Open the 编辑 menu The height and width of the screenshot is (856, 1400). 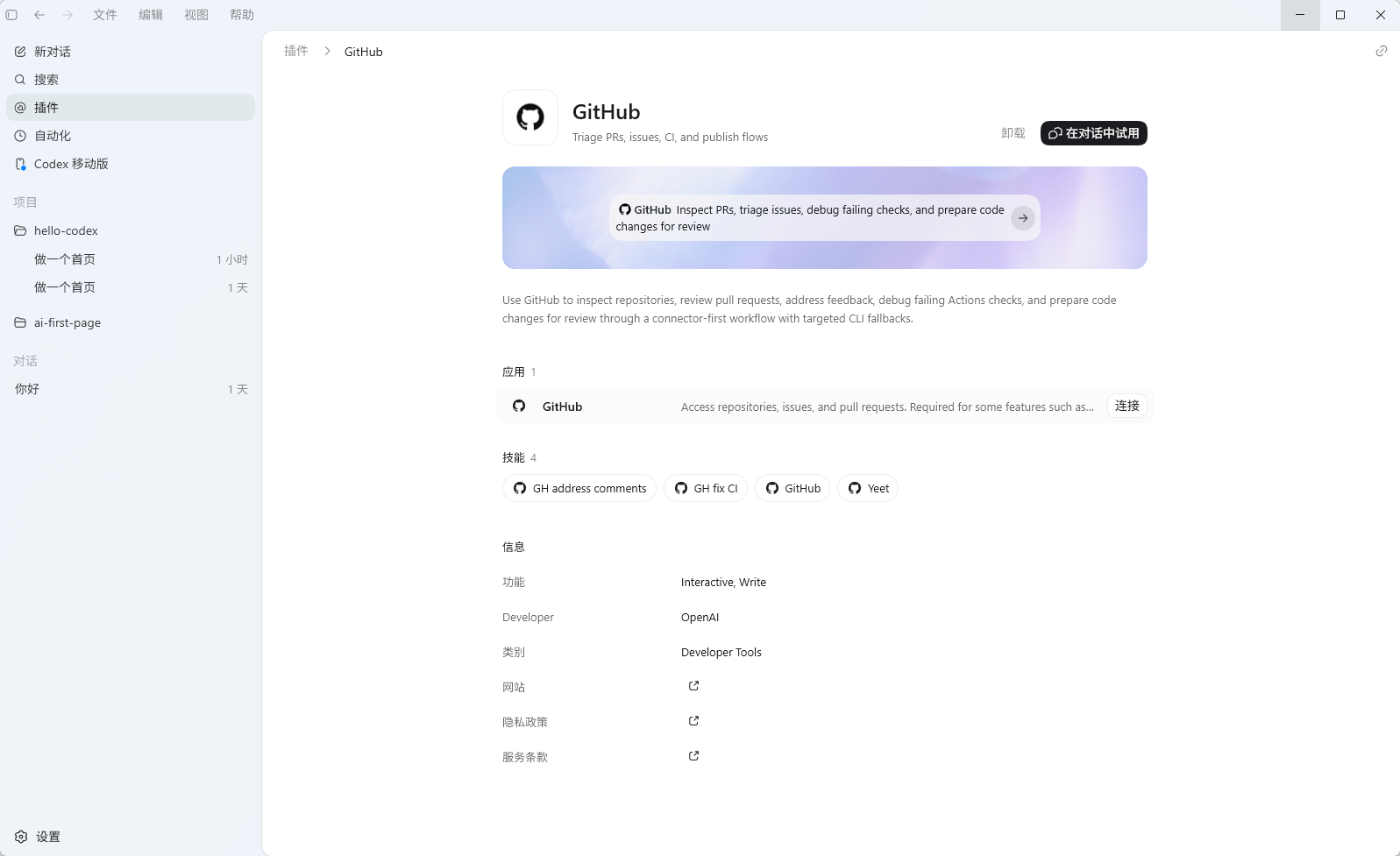point(151,15)
